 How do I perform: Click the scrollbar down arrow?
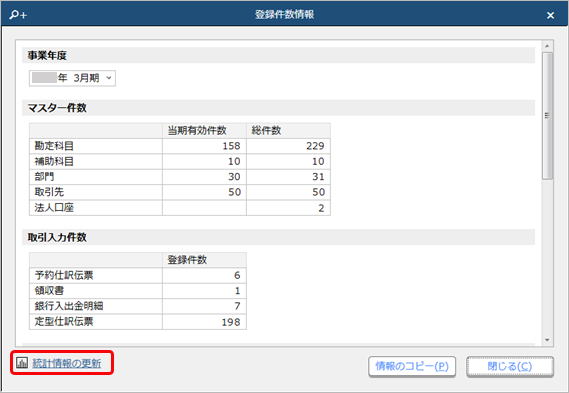pyautogui.click(x=547, y=340)
